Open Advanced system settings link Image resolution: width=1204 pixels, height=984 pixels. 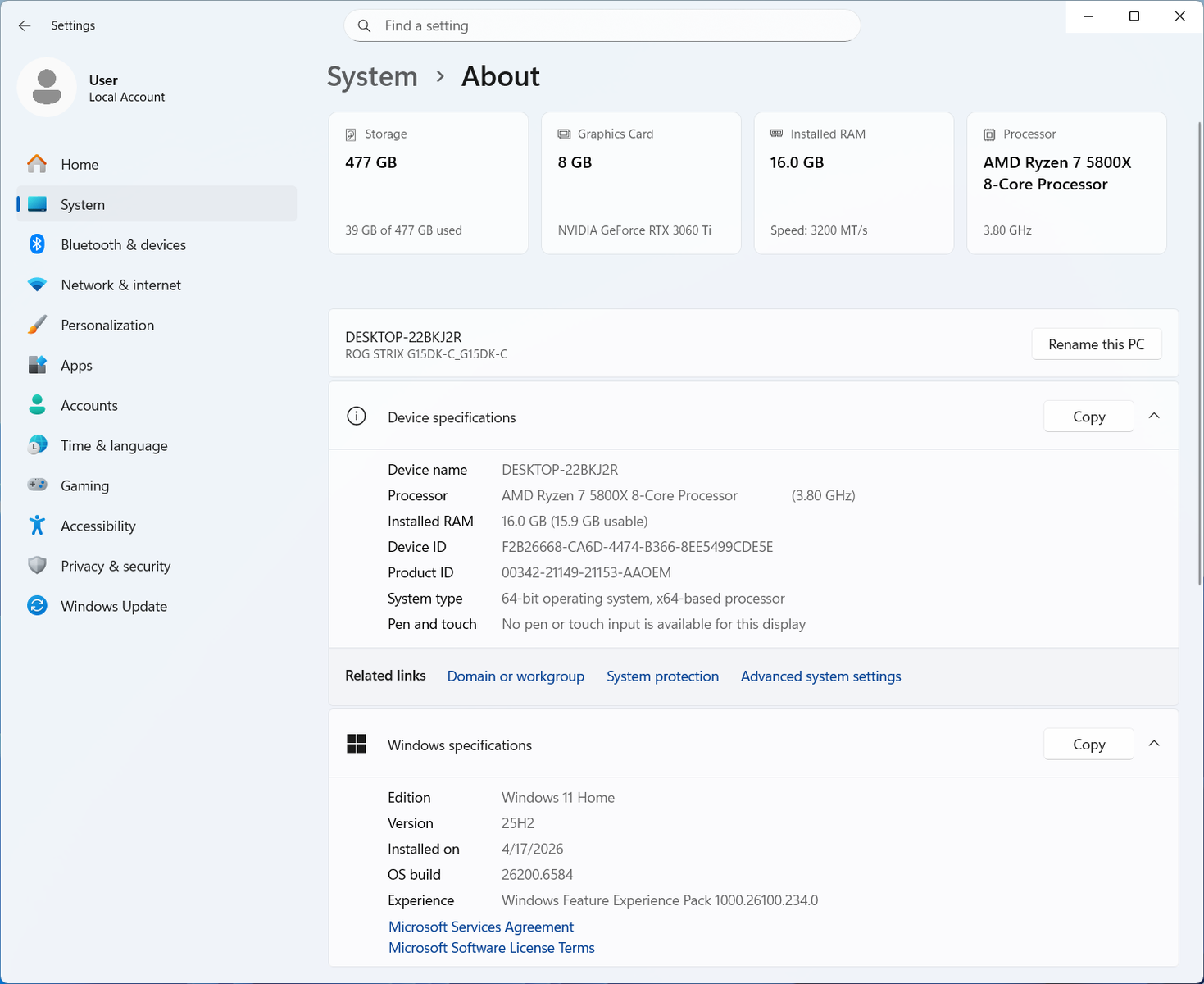[x=820, y=676]
